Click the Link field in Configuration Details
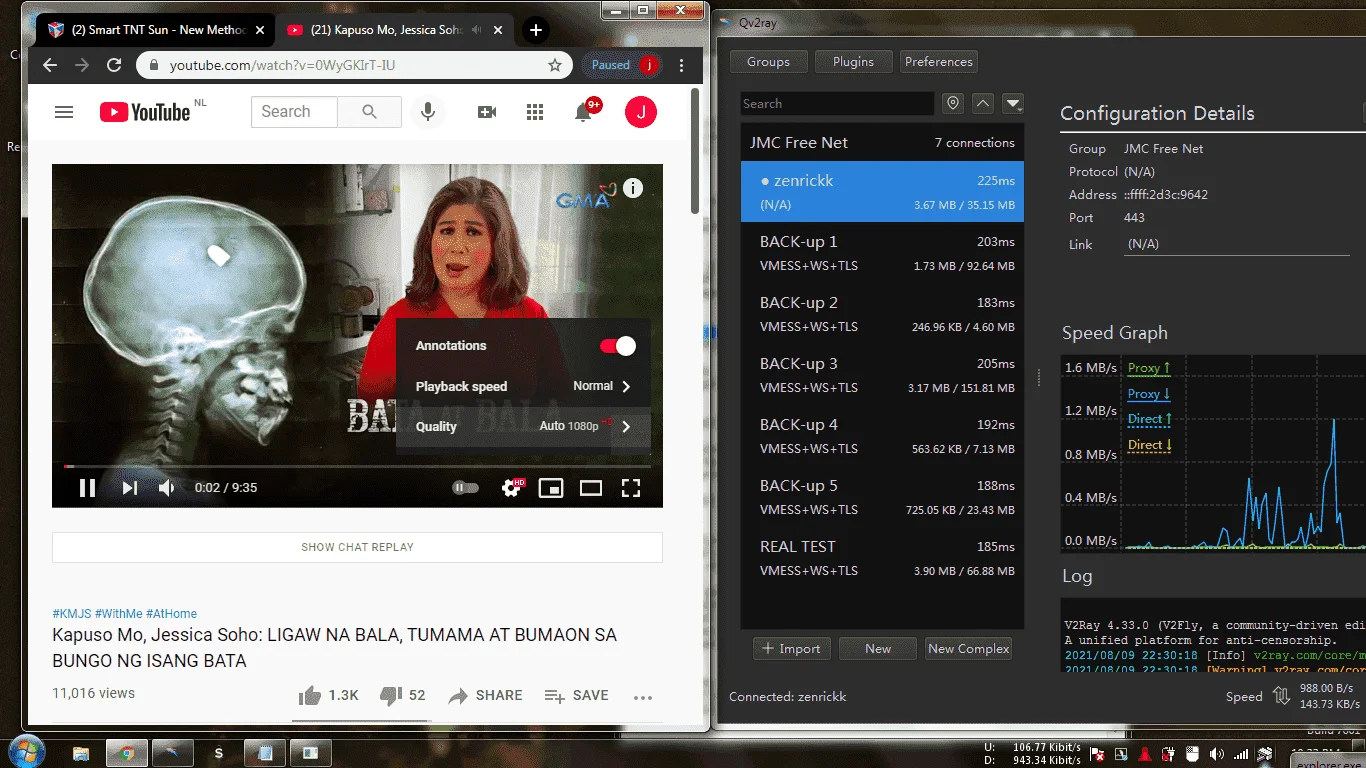 coord(1237,244)
